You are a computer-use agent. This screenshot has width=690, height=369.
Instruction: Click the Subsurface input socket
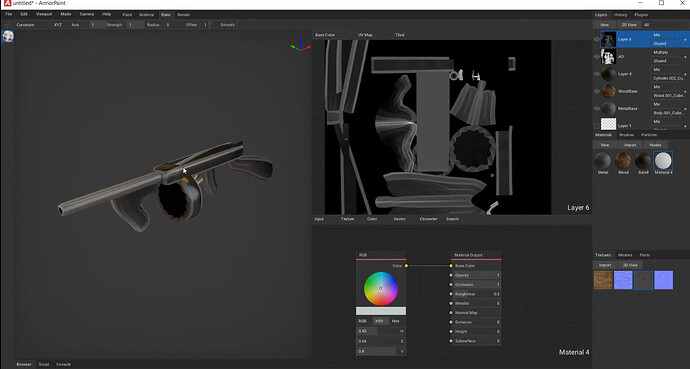click(451, 341)
